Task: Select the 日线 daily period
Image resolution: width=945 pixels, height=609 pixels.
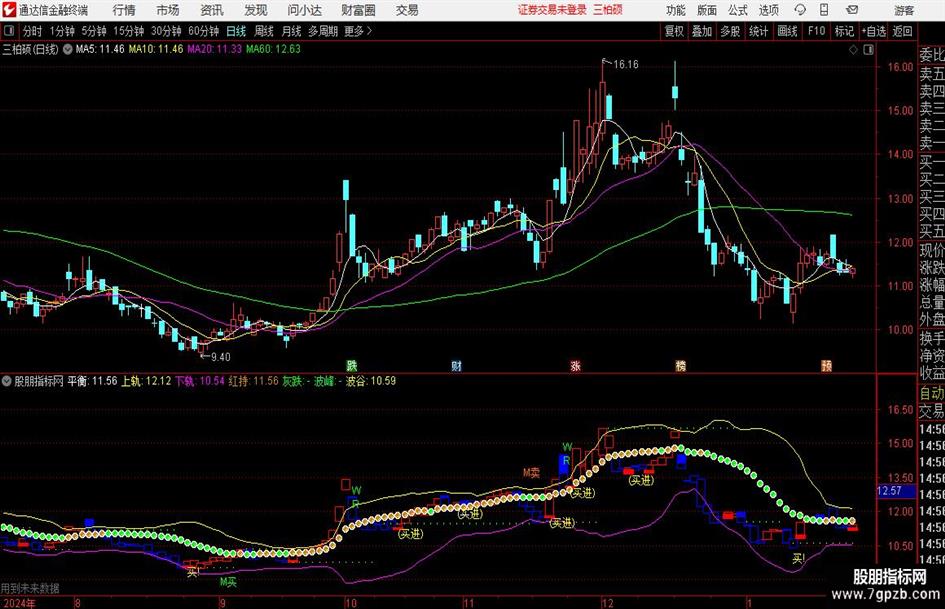Action: (236, 31)
